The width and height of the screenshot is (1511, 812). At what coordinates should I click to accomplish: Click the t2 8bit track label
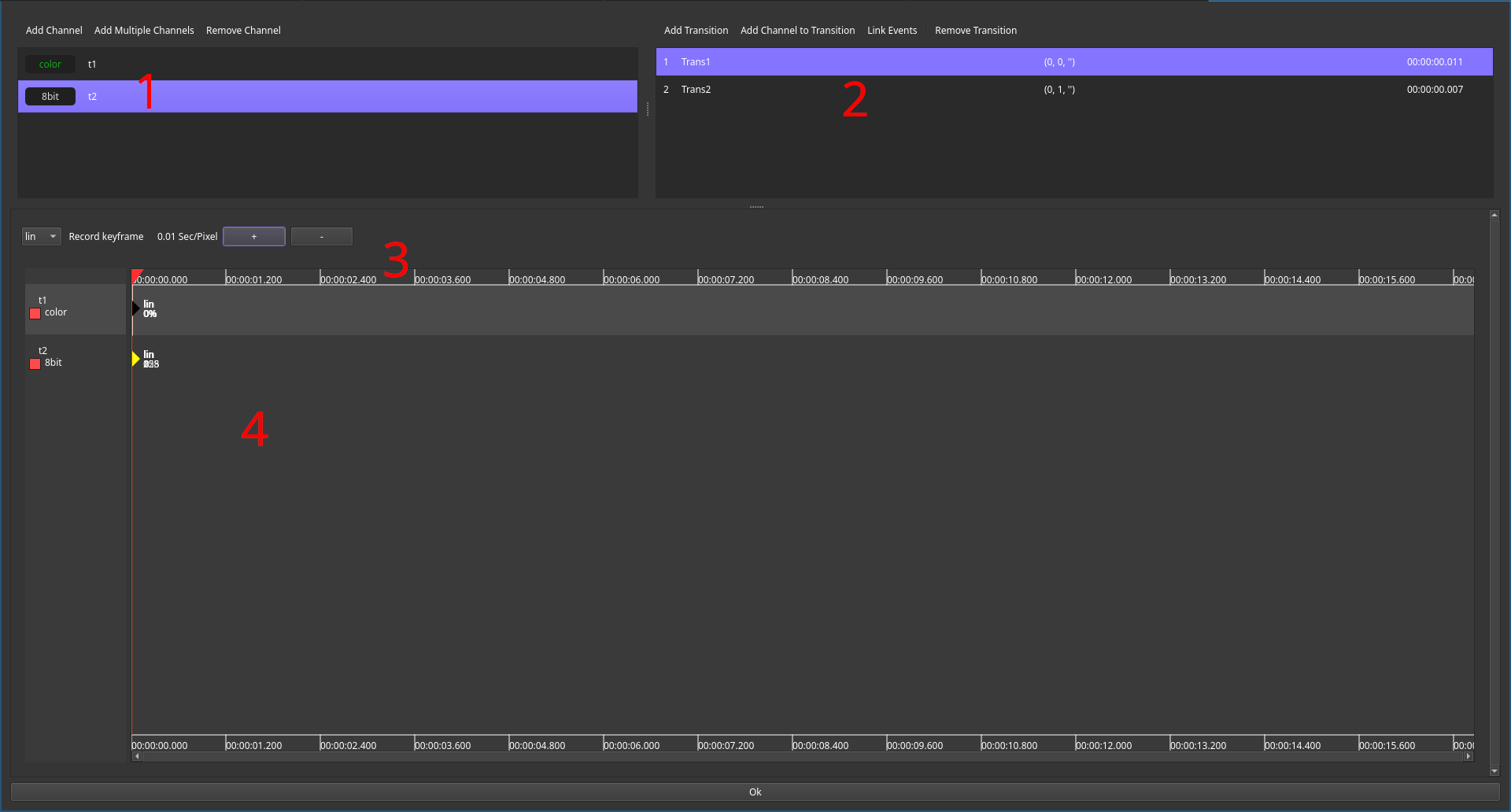coord(76,360)
